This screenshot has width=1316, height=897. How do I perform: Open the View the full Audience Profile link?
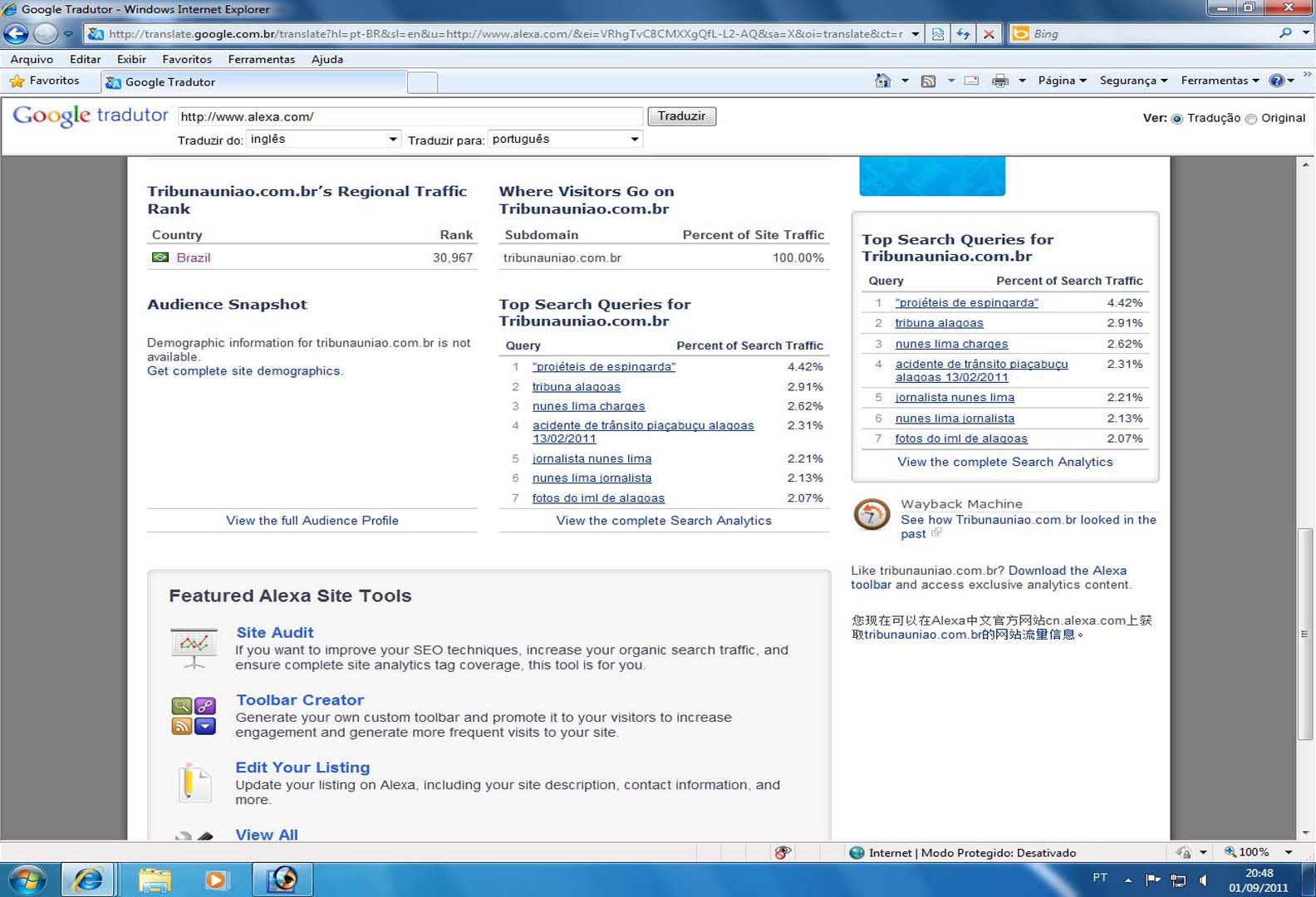pyautogui.click(x=312, y=521)
